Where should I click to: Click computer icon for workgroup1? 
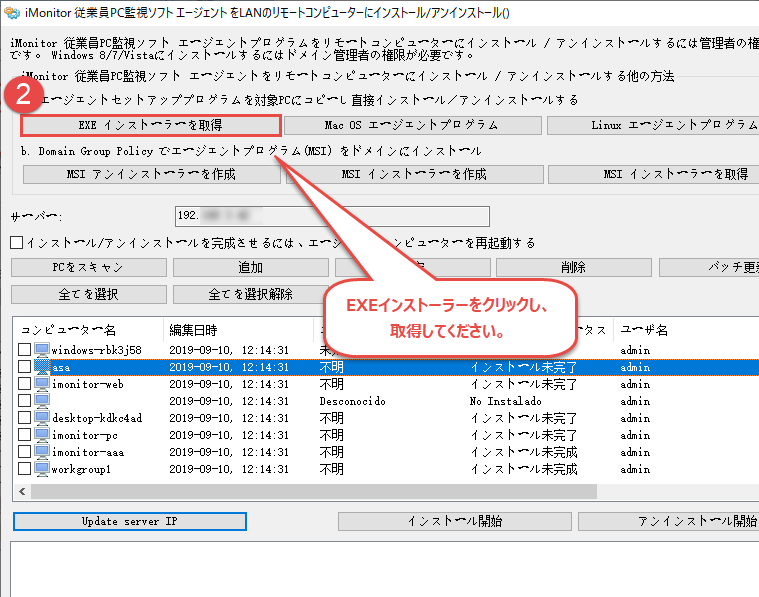(x=42, y=469)
